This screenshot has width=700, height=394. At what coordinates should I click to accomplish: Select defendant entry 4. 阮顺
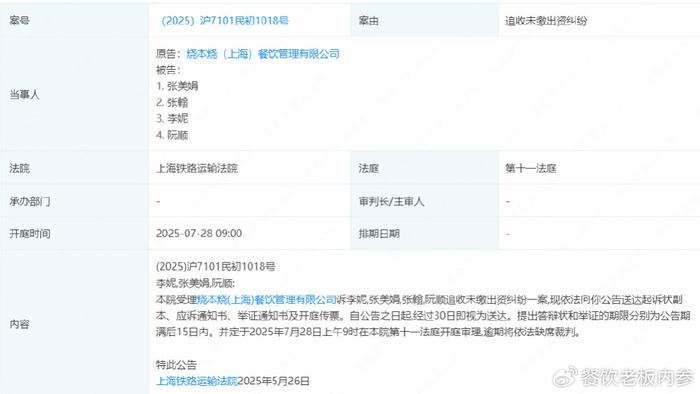tap(172, 135)
